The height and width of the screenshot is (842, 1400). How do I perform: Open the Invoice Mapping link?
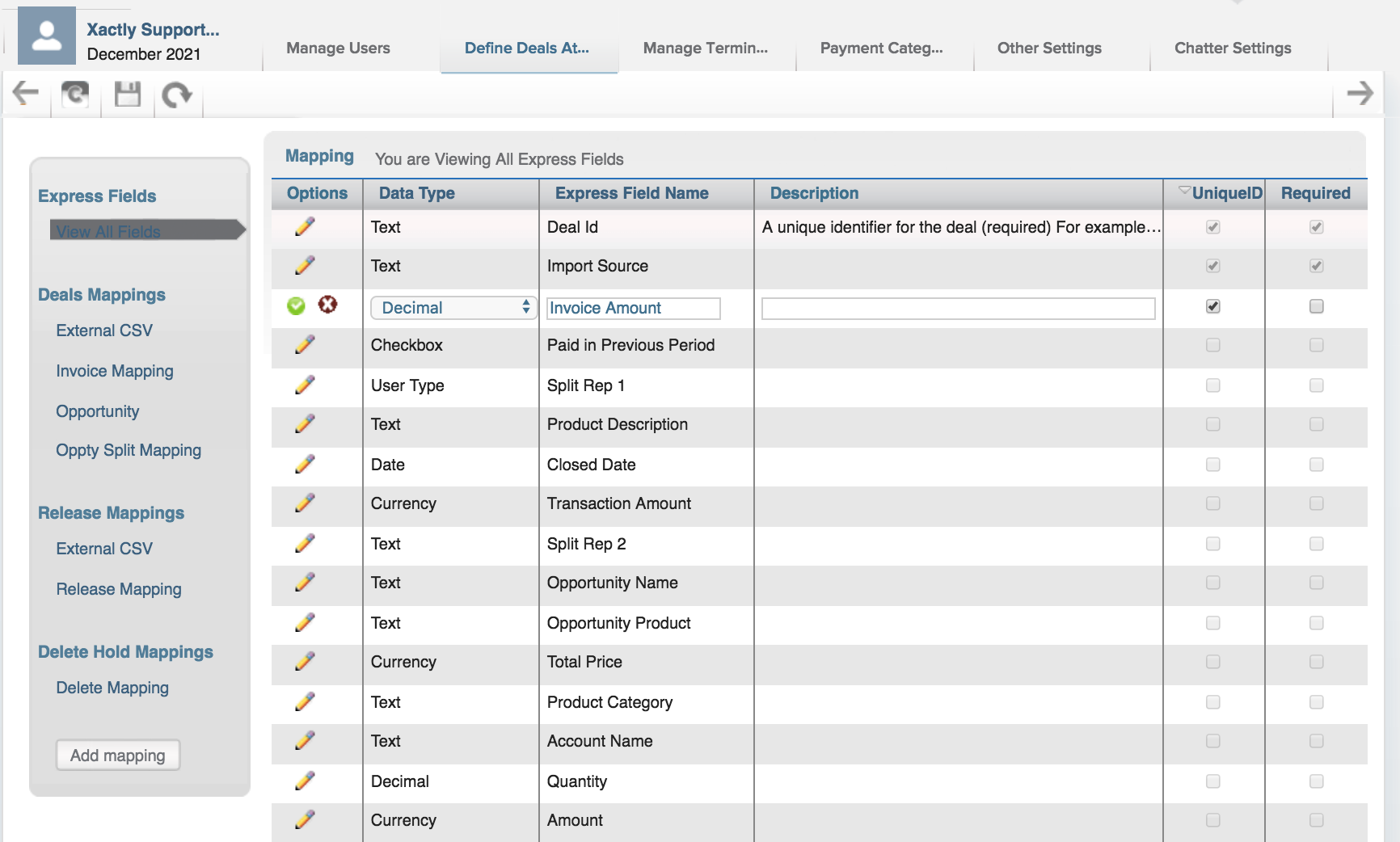115,371
